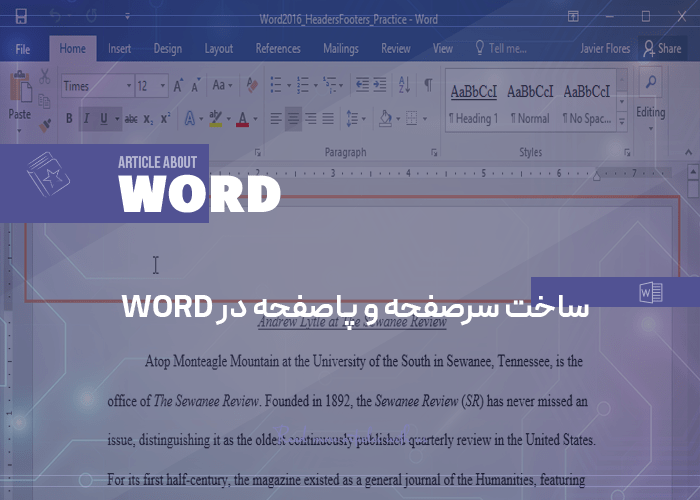Click the Borders icon

pos(412,119)
